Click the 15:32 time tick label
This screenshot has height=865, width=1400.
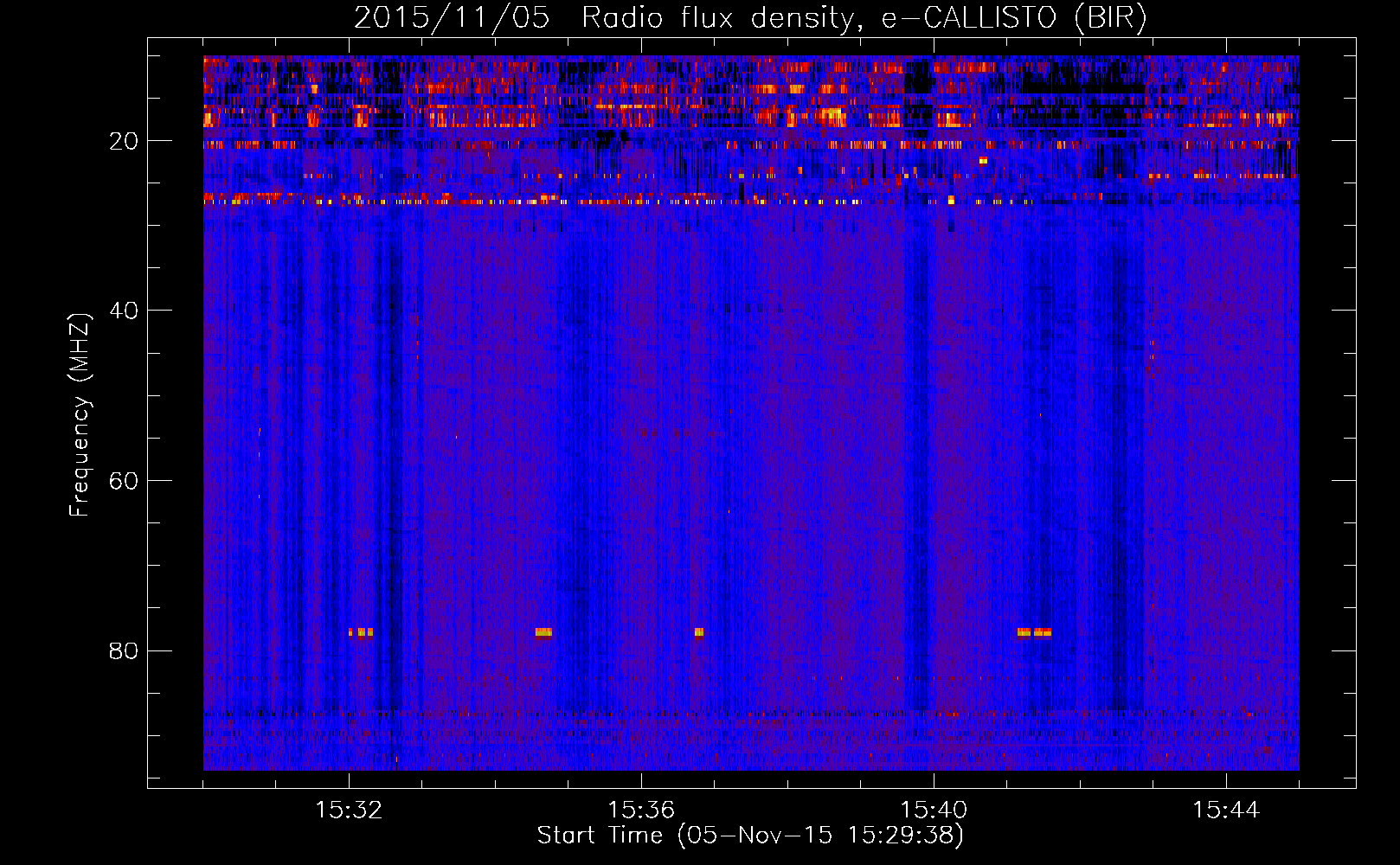pos(349,811)
